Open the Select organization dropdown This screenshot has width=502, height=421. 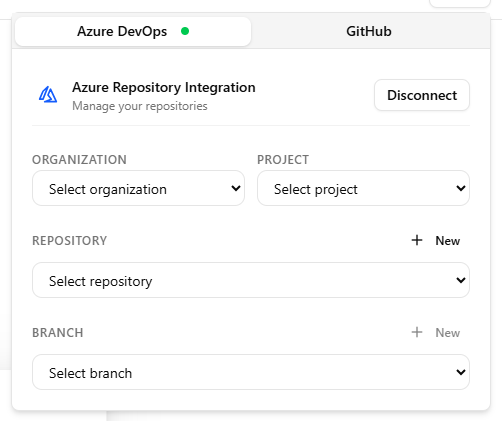(138, 188)
